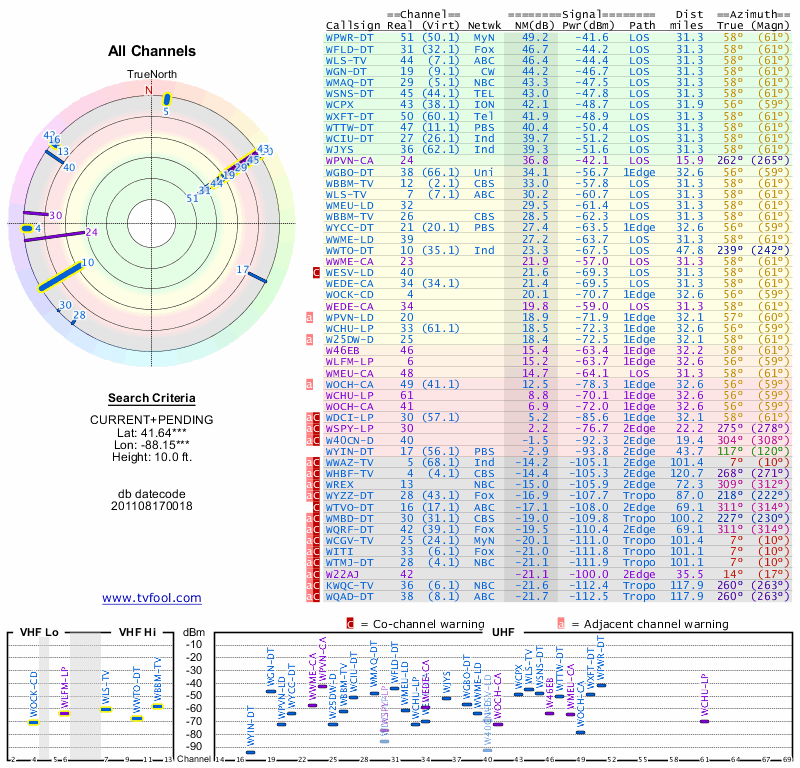Click the 'Lon: -88.15***' text
This screenshot has height=768, width=800.
pos(152,445)
